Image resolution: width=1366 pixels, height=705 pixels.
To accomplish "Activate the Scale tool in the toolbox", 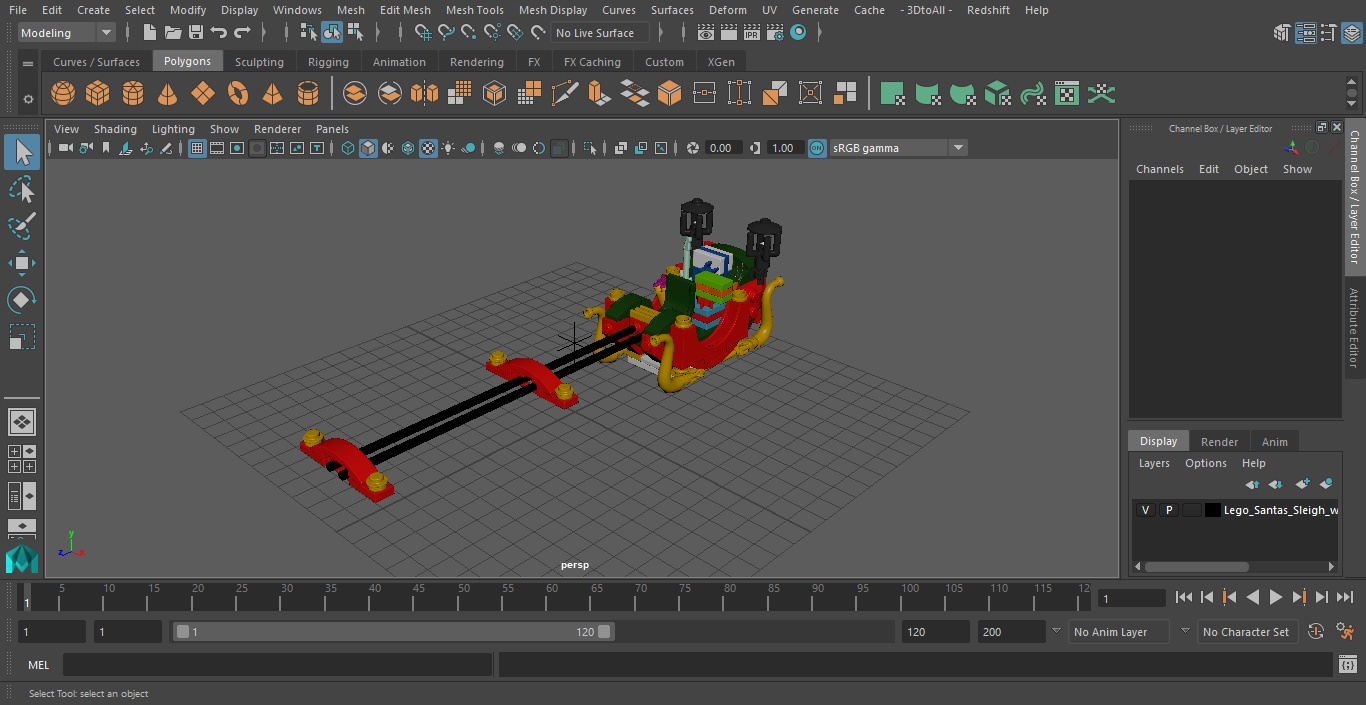I will [22, 337].
